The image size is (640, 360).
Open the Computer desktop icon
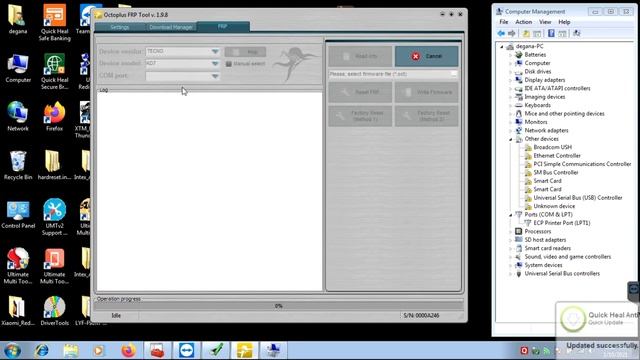tap(18, 69)
